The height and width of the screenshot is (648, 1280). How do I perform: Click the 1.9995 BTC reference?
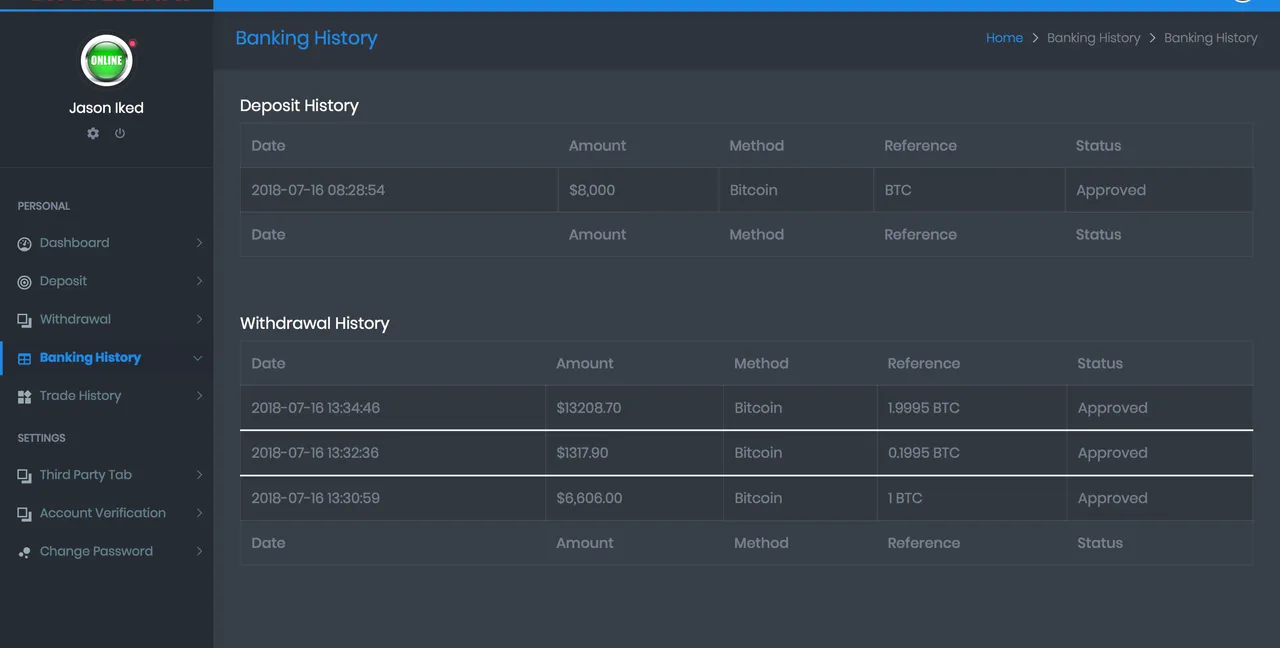(x=923, y=408)
